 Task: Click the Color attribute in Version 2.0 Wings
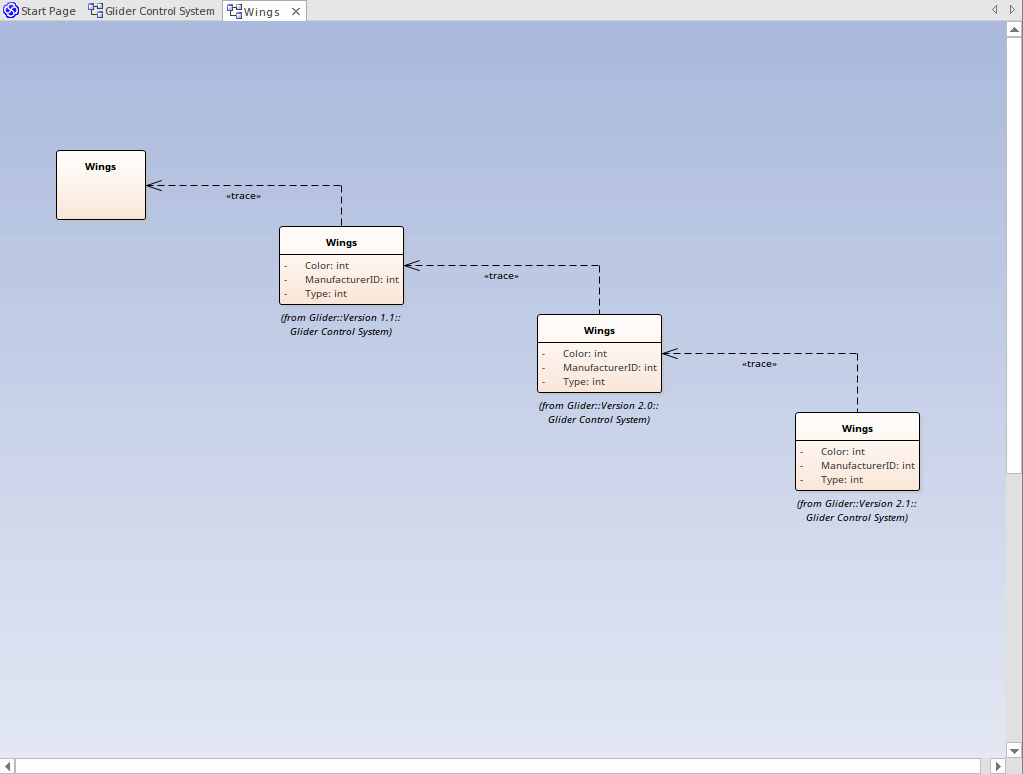click(584, 353)
